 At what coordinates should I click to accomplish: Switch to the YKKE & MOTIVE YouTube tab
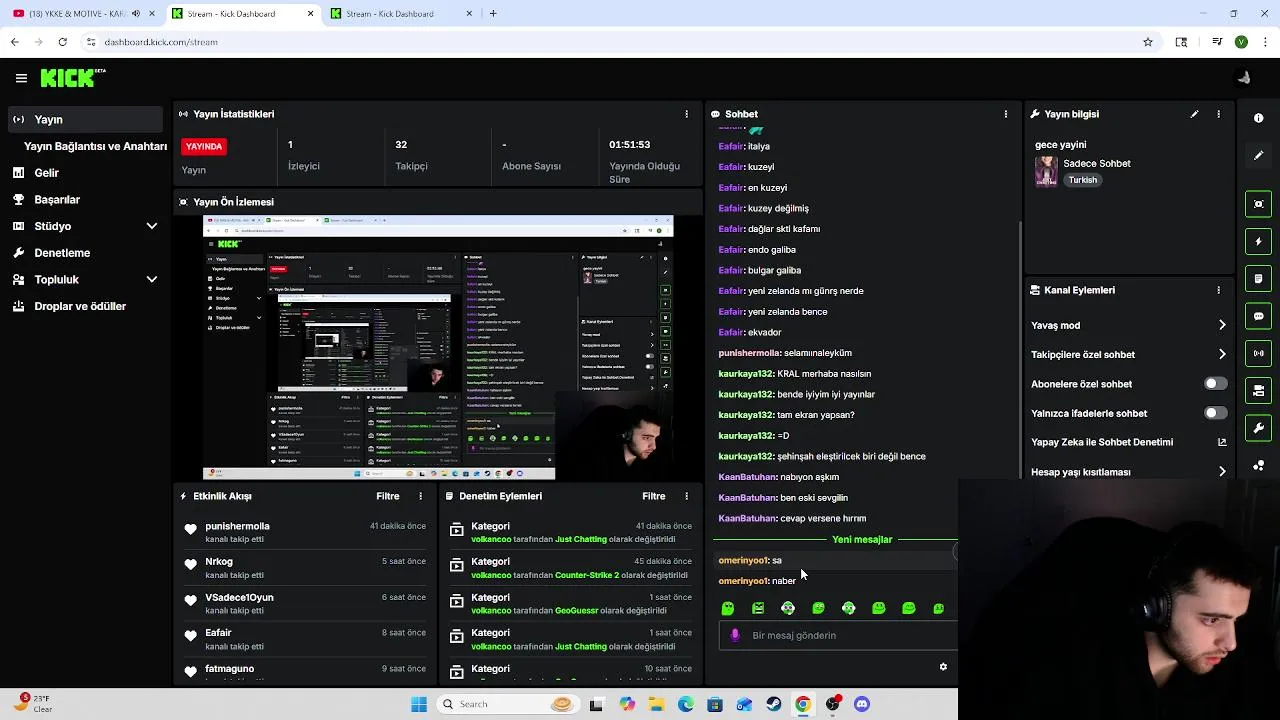click(x=80, y=14)
